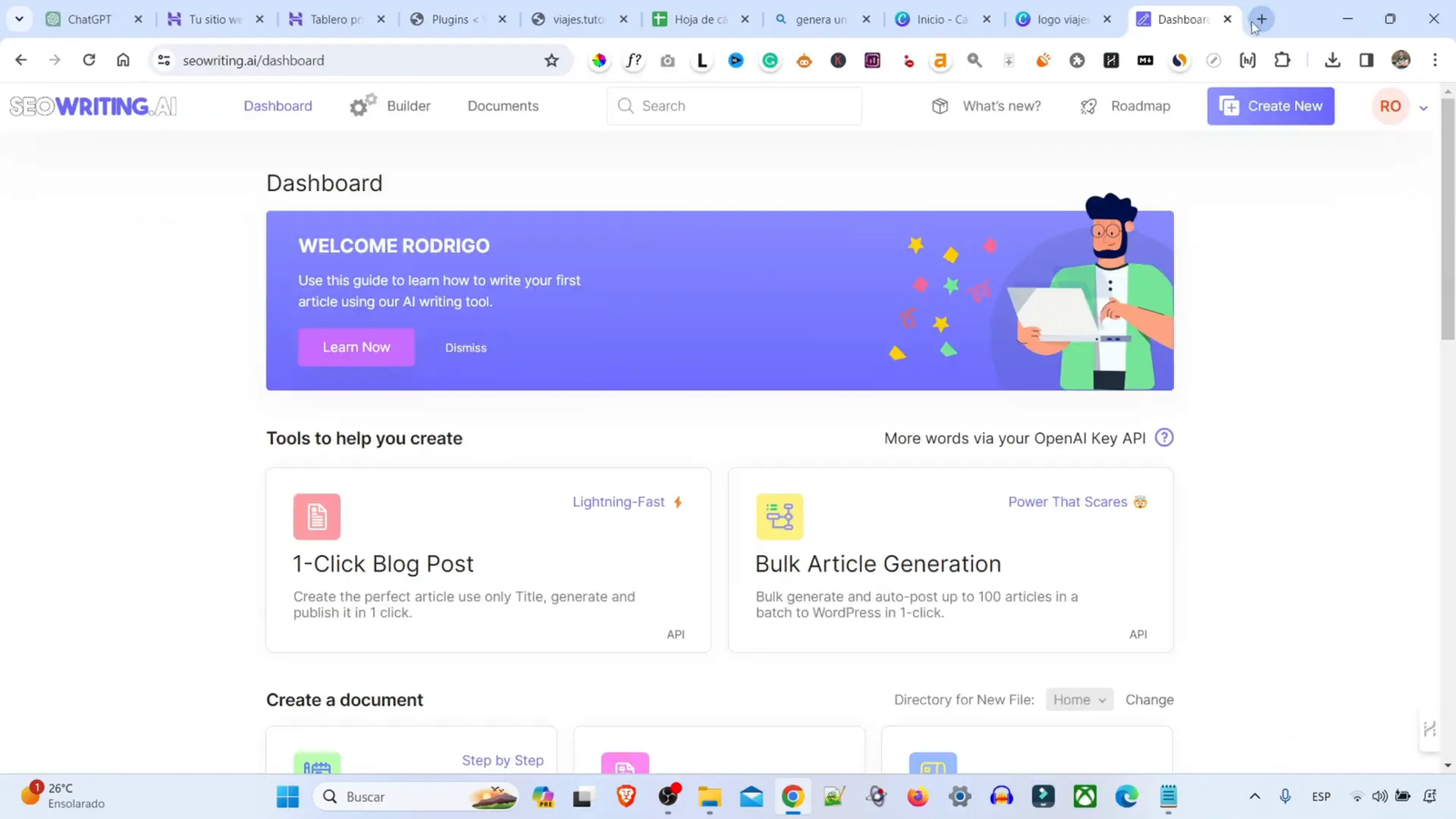Click the Roadmap map icon
This screenshot has width=1456, height=819.
click(1087, 106)
